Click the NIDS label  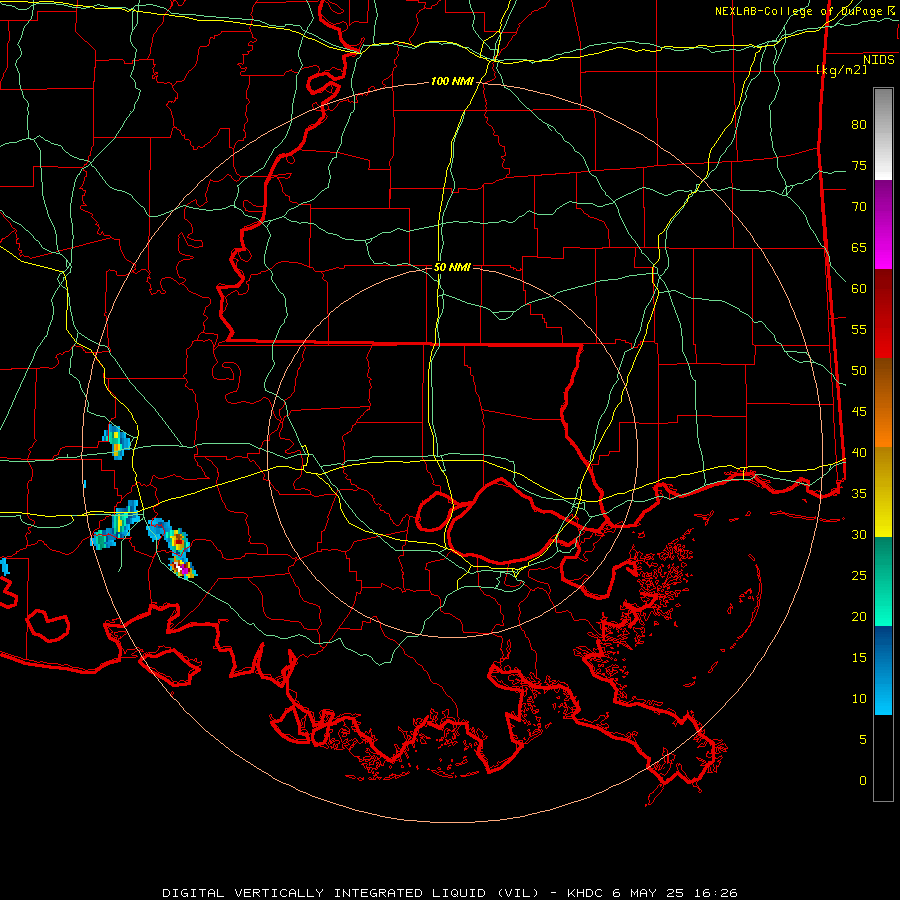point(879,60)
